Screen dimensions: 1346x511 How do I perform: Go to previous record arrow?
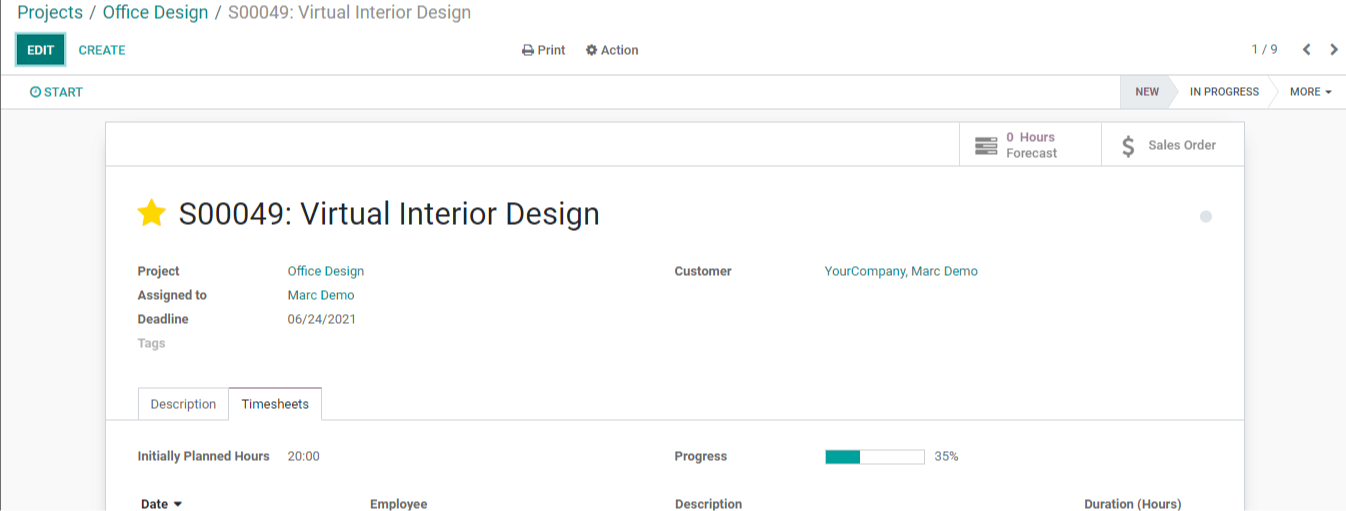coord(1306,50)
